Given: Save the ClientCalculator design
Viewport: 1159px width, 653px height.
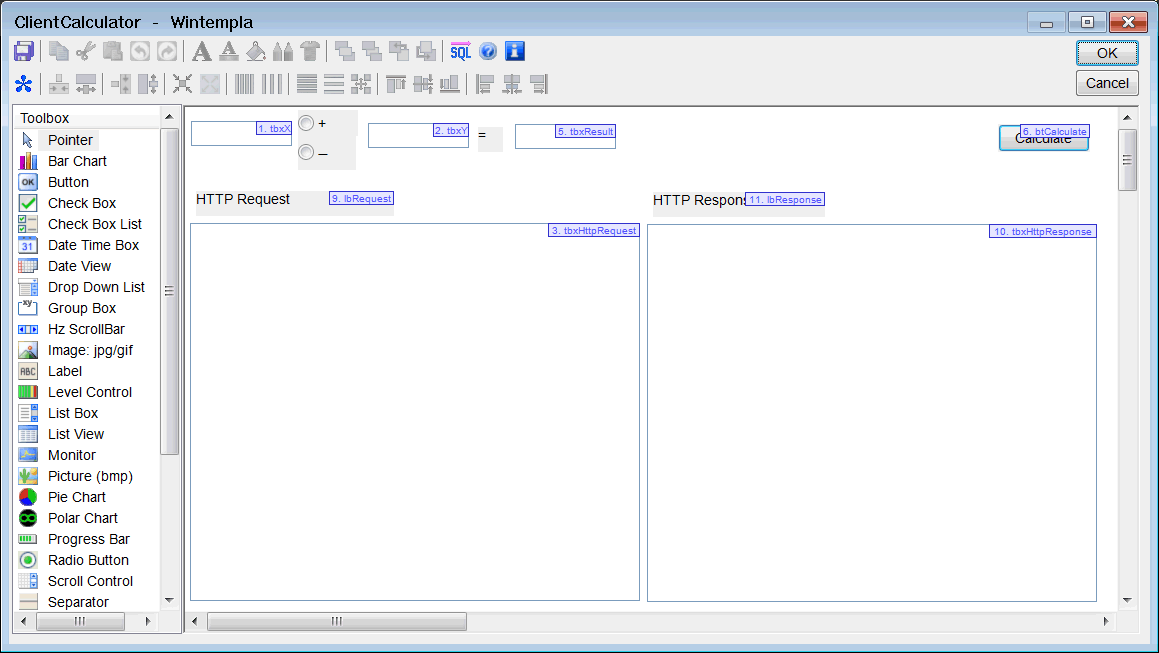Looking at the screenshot, I should 24,51.
